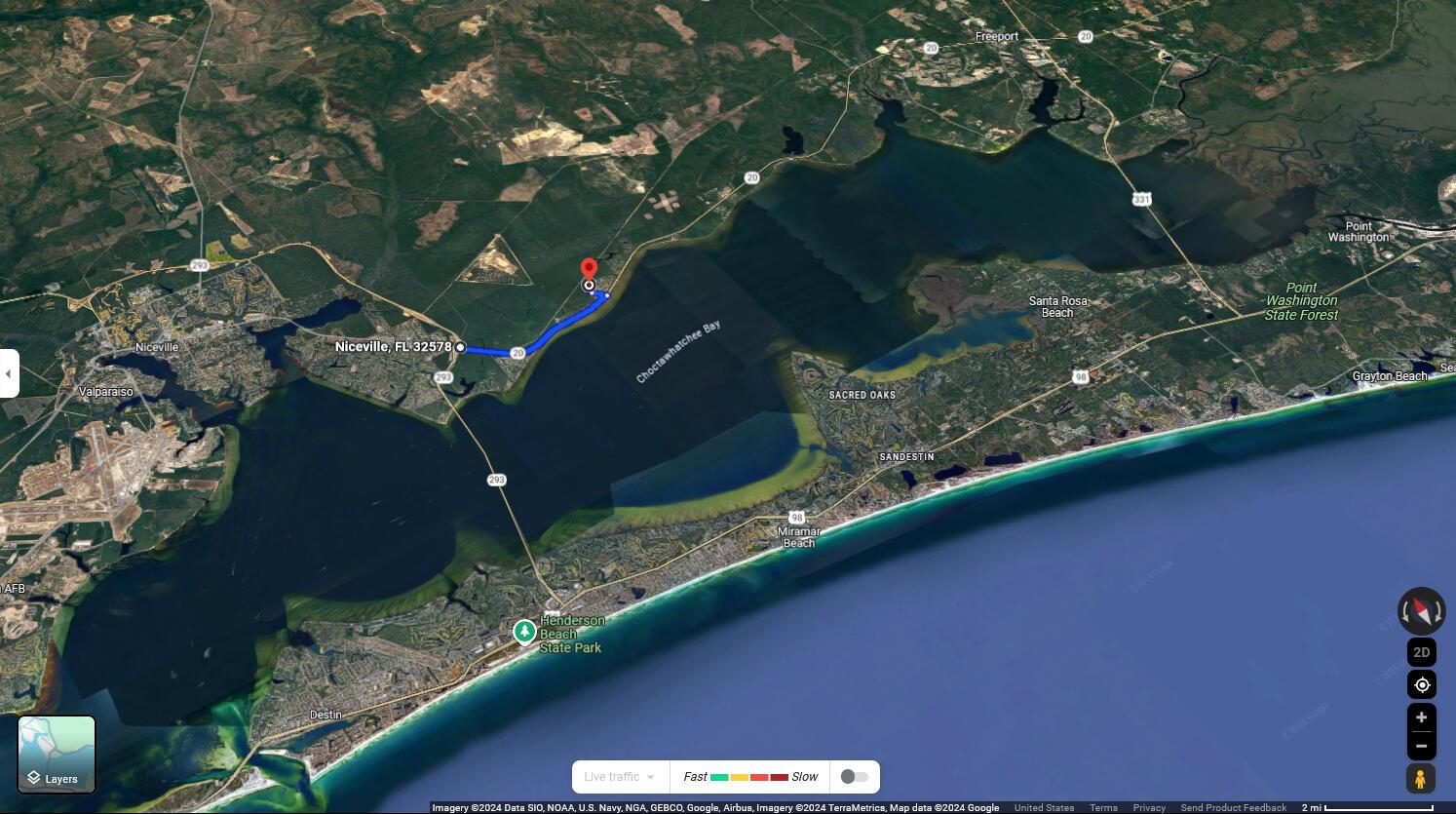
Task: Click the traffic Fast-to-Slow color legend
Action: (x=750, y=777)
